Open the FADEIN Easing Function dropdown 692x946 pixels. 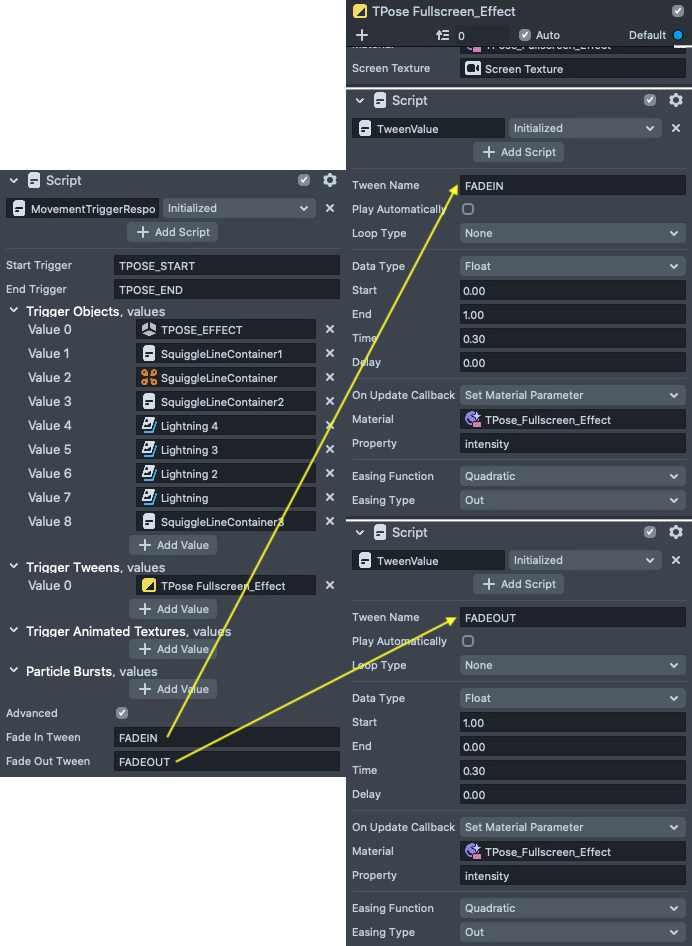572,476
